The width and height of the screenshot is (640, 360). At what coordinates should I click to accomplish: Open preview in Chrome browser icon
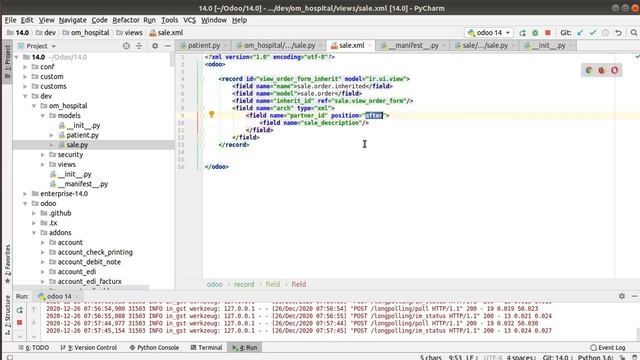pyautogui.click(x=589, y=70)
